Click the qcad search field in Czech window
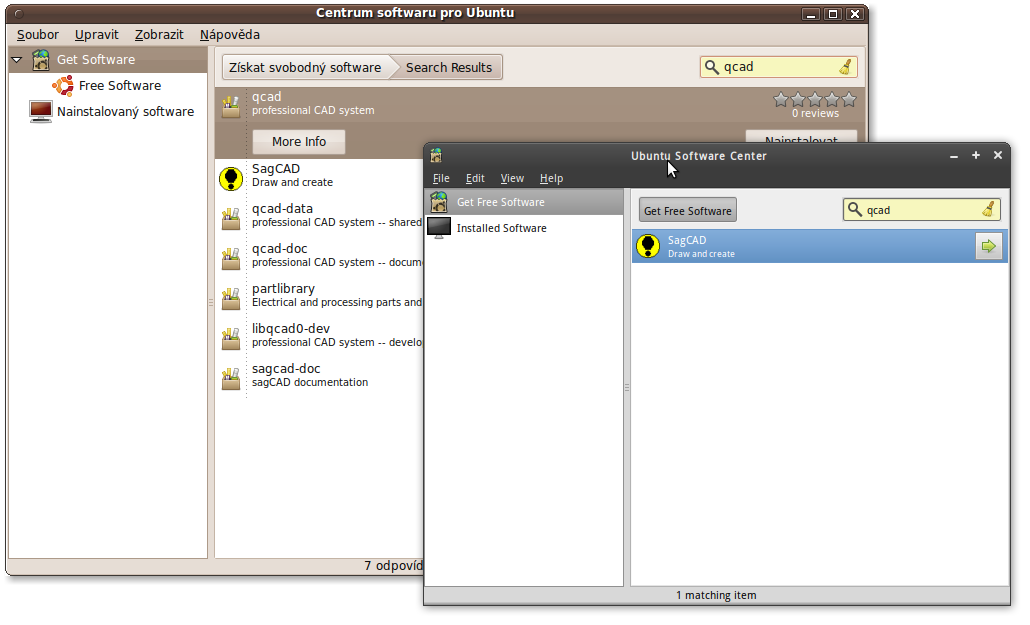 pos(778,67)
